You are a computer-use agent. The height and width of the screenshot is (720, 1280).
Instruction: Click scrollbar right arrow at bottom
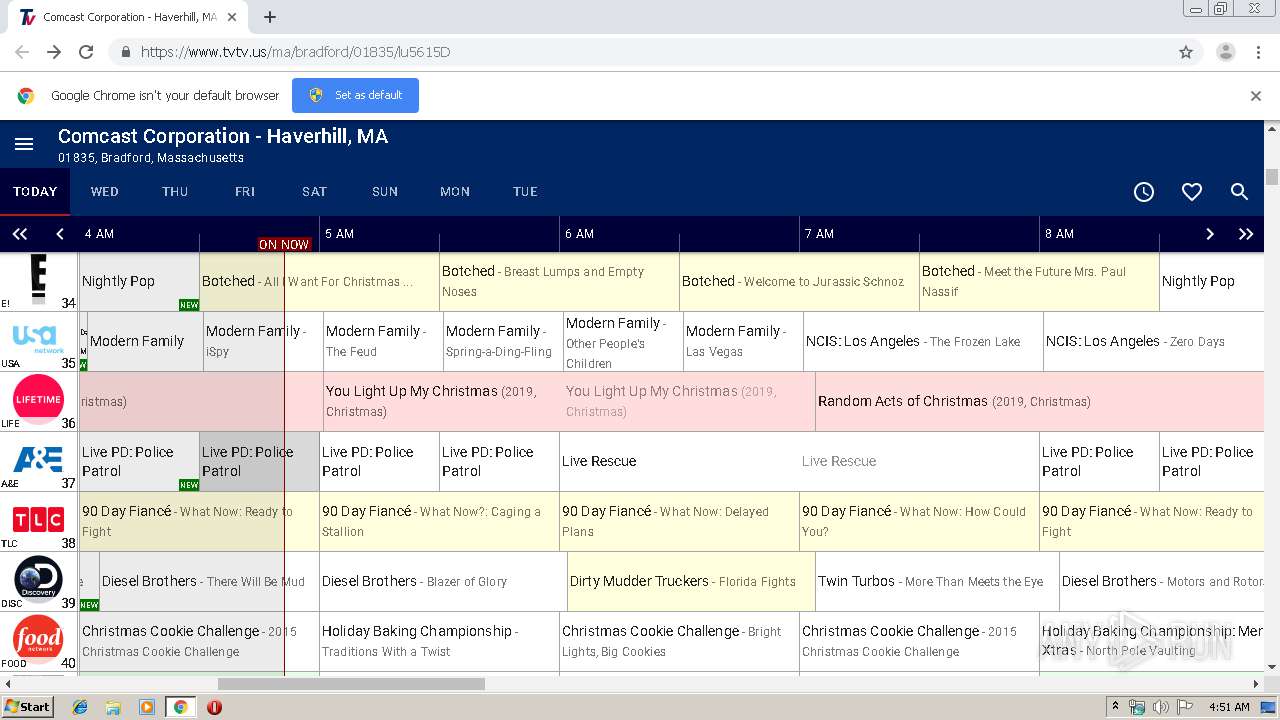(1257, 684)
